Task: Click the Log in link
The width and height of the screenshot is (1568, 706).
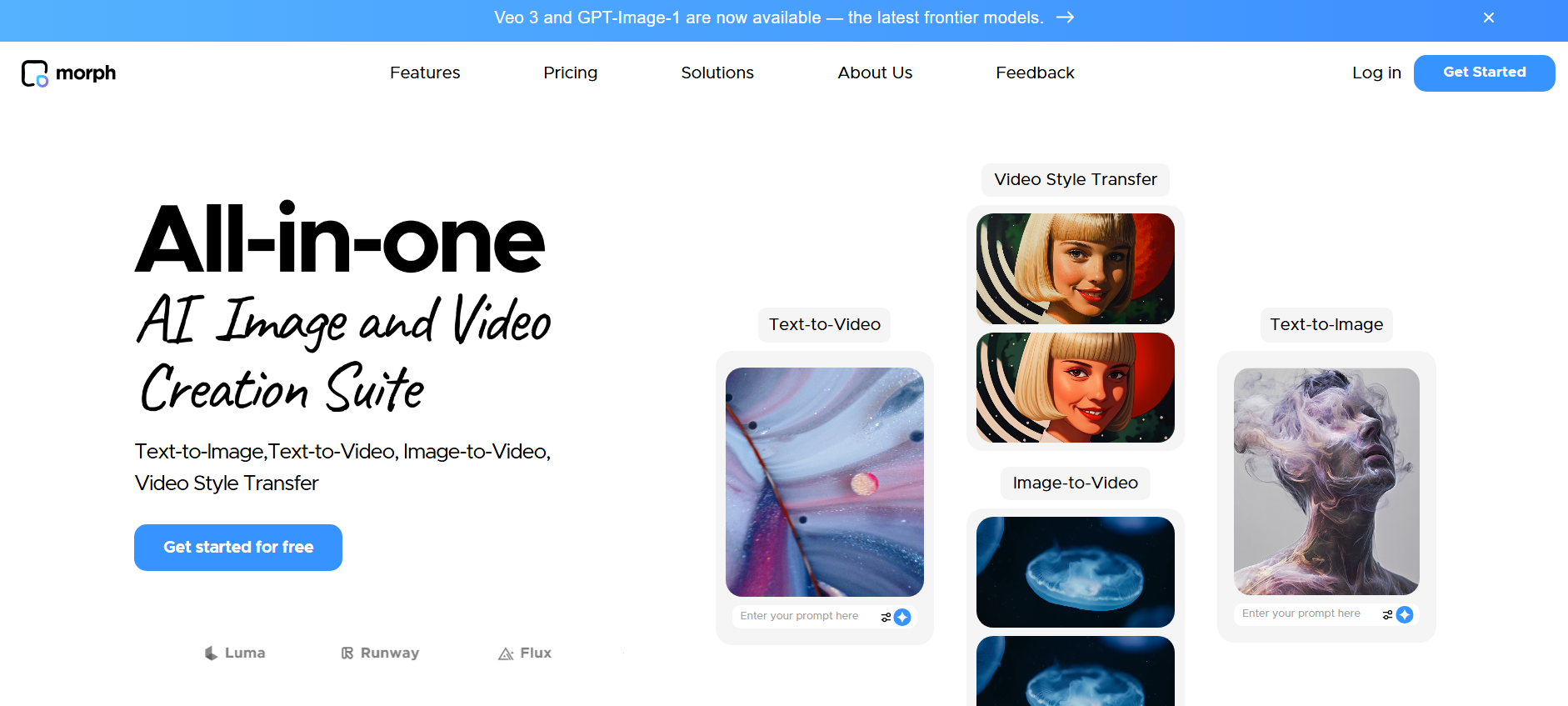Action: 1376,73
